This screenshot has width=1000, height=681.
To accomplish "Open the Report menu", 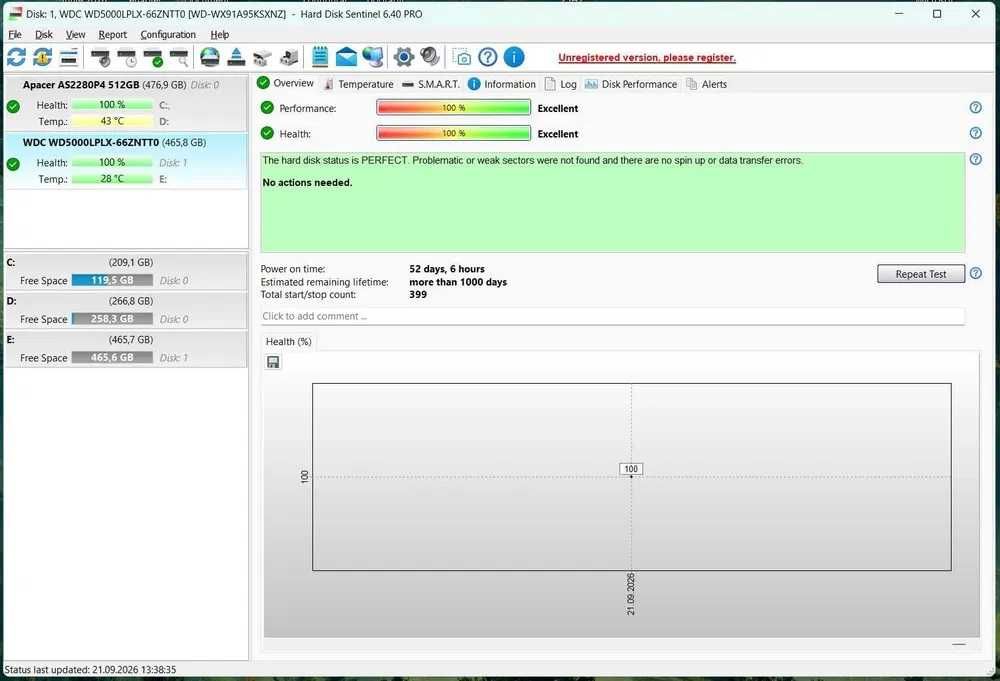I will tap(113, 34).
